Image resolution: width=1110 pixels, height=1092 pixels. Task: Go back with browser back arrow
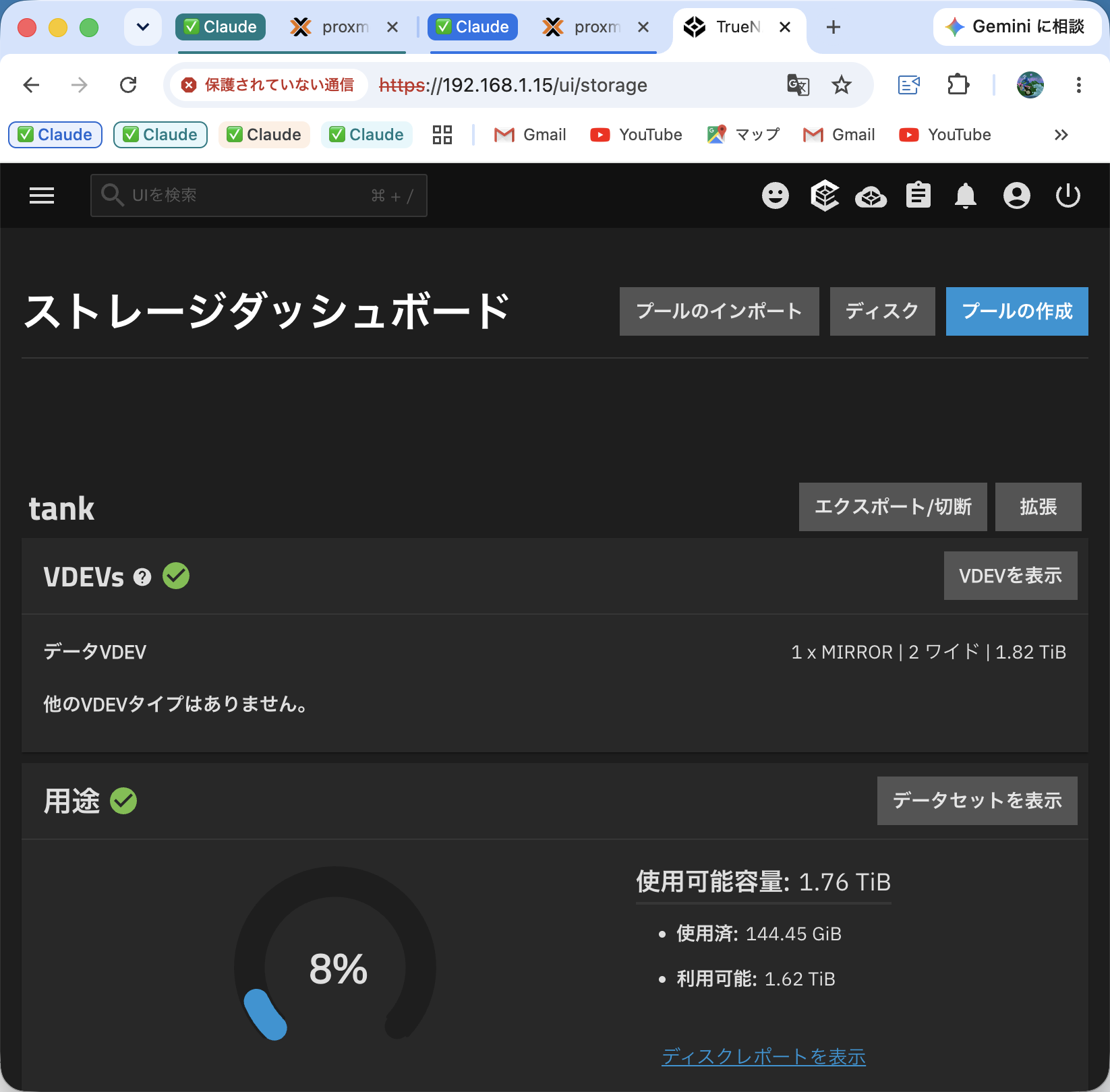click(31, 85)
